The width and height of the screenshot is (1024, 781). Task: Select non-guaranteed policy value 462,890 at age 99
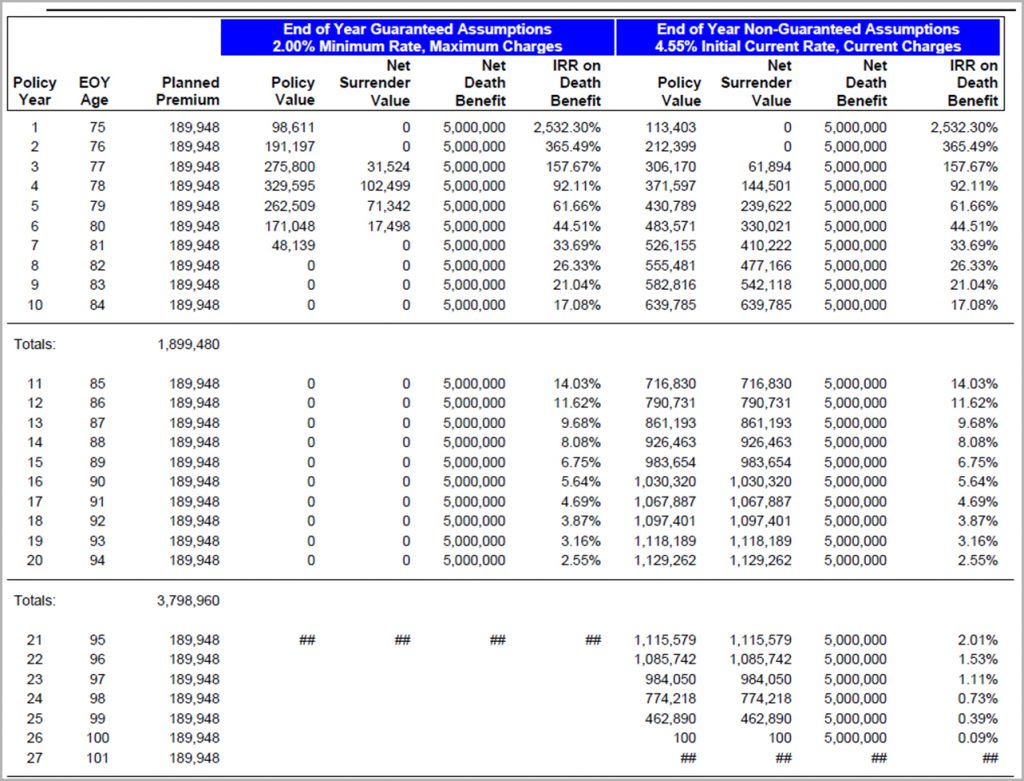click(671, 719)
